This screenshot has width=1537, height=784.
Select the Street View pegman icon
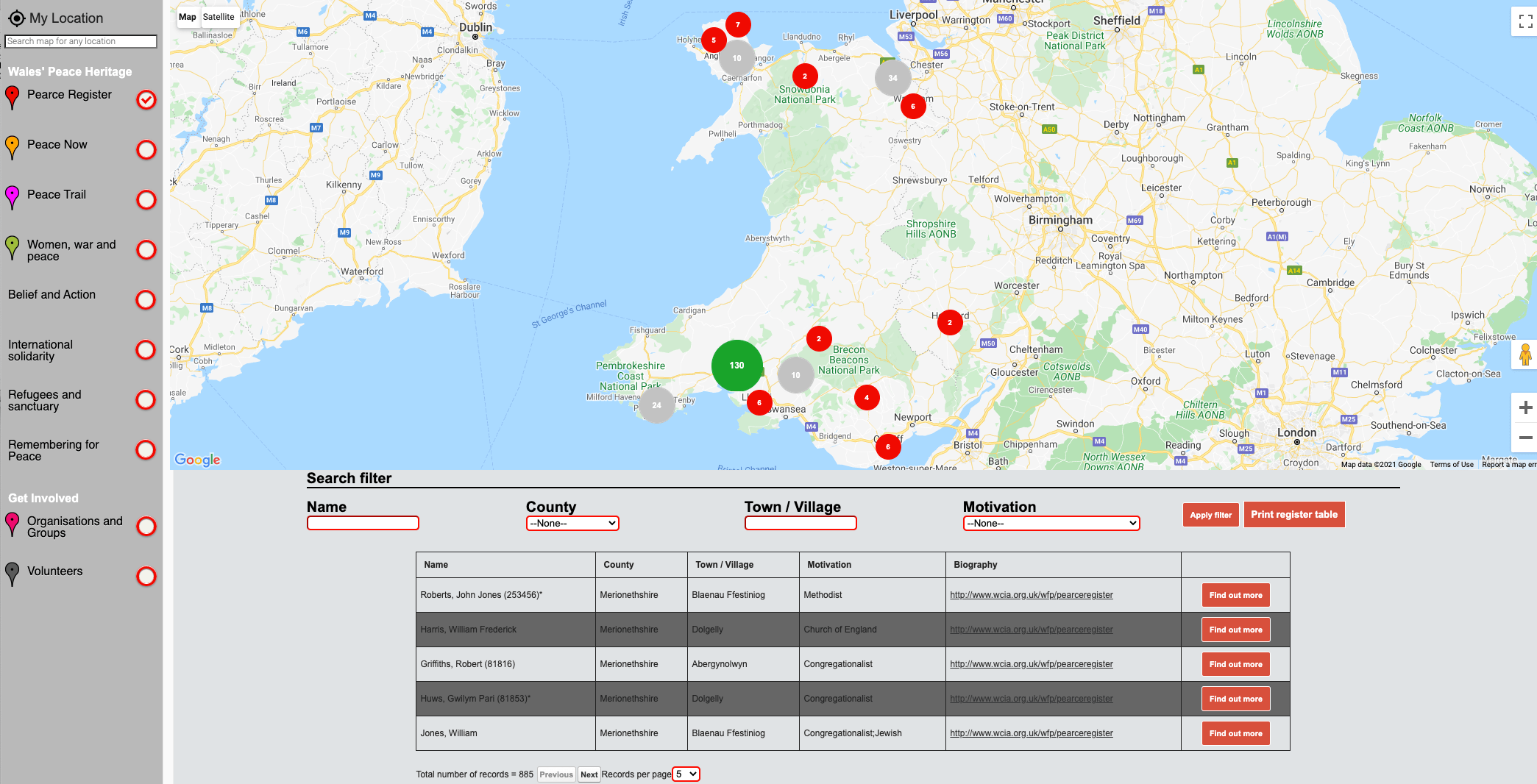pyautogui.click(x=1524, y=356)
